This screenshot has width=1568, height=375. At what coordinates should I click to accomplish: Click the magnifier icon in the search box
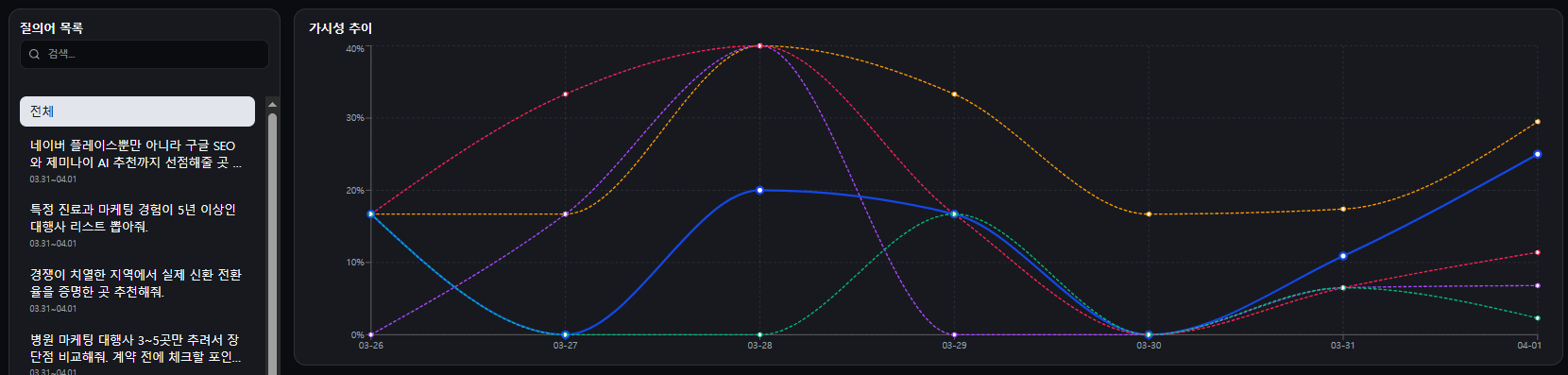click(x=34, y=54)
